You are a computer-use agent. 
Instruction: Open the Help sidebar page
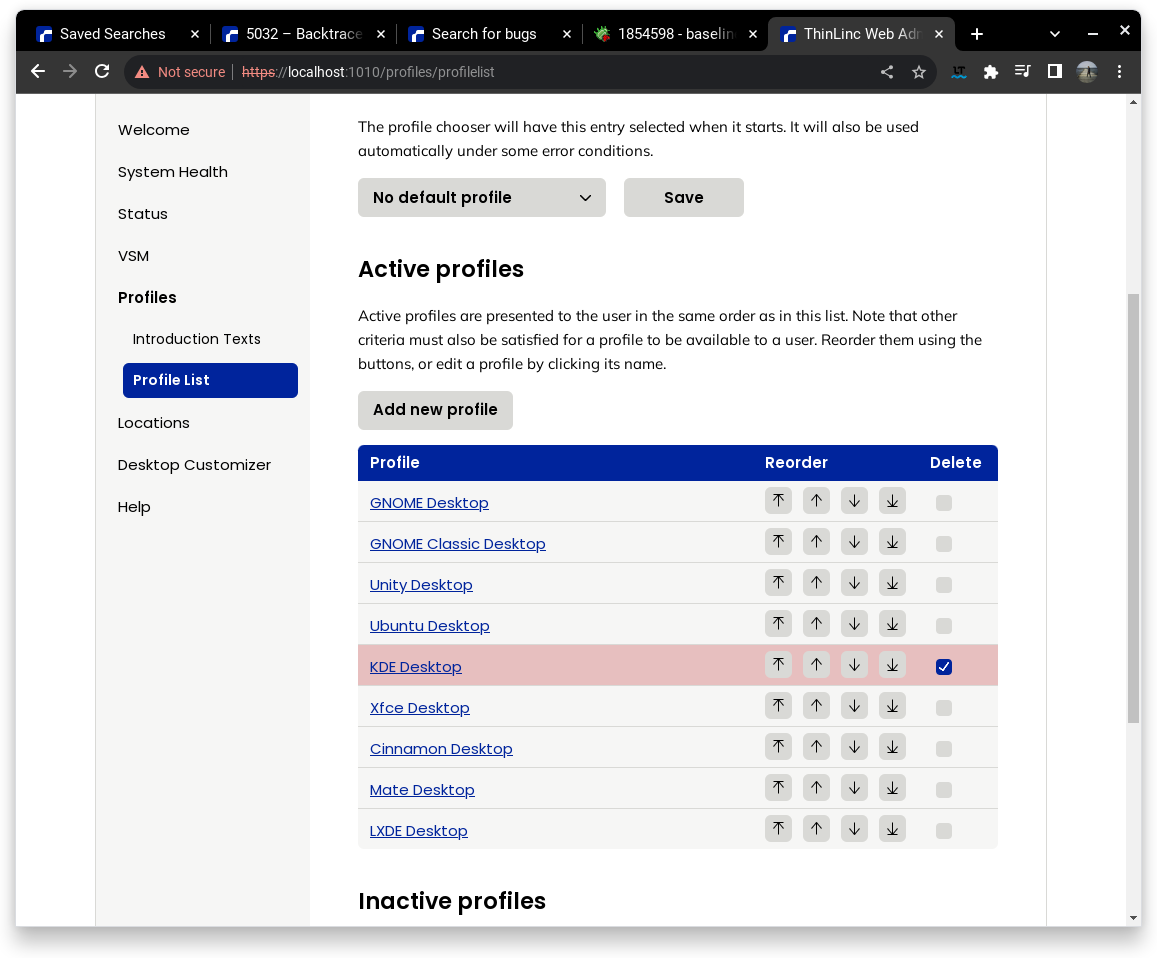134,507
